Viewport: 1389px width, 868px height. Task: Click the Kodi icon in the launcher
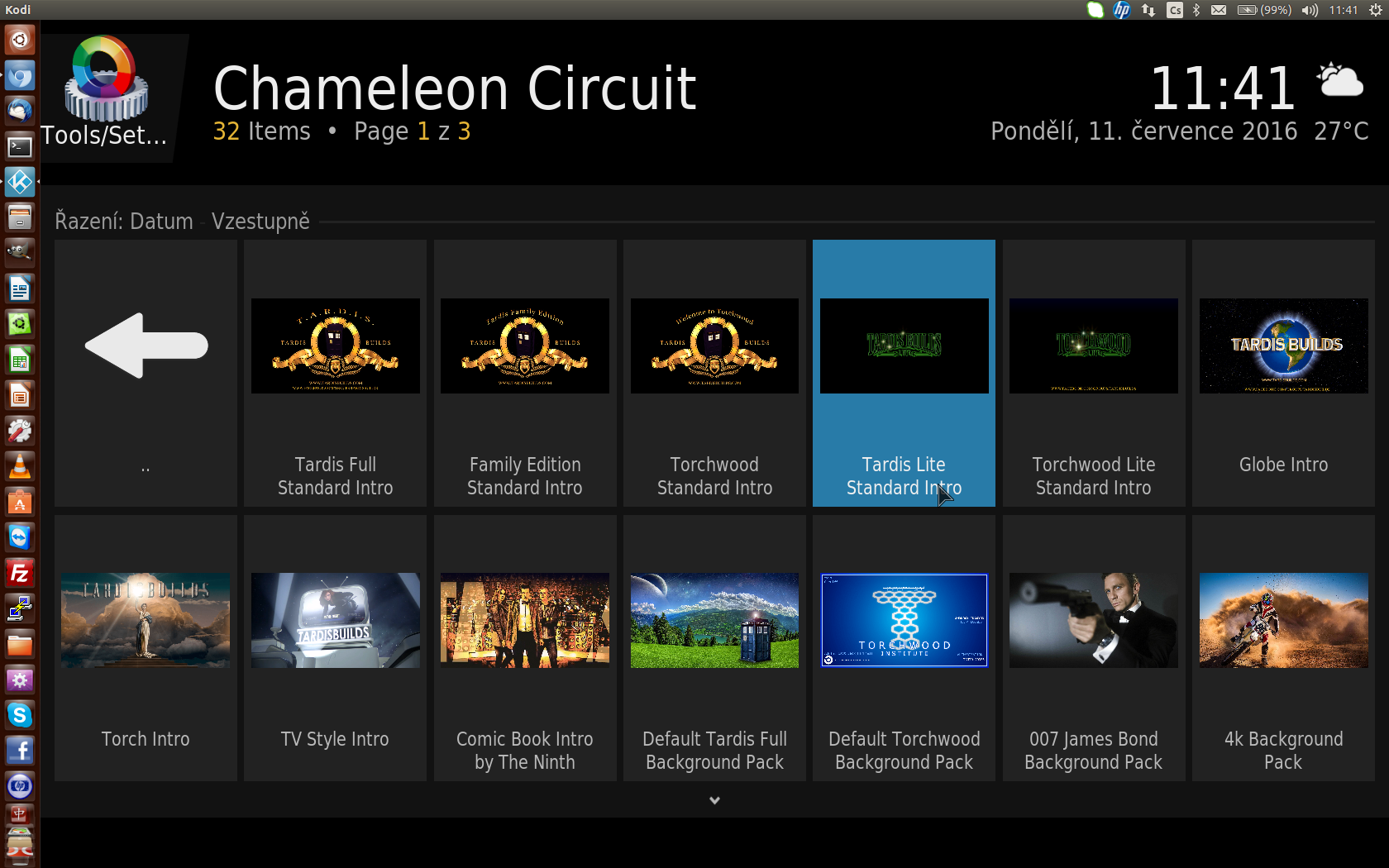19,182
